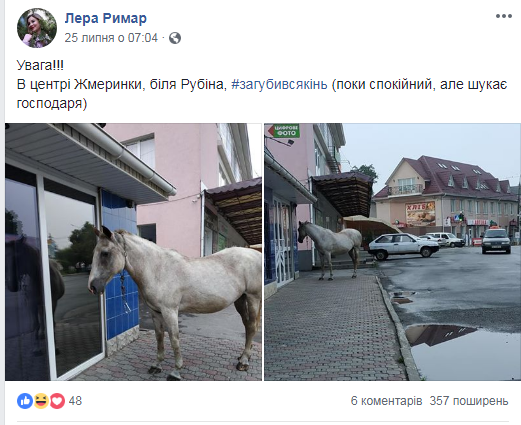View the 357 поширень shares list
The width and height of the screenshot is (521, 425).
point(469,401)
